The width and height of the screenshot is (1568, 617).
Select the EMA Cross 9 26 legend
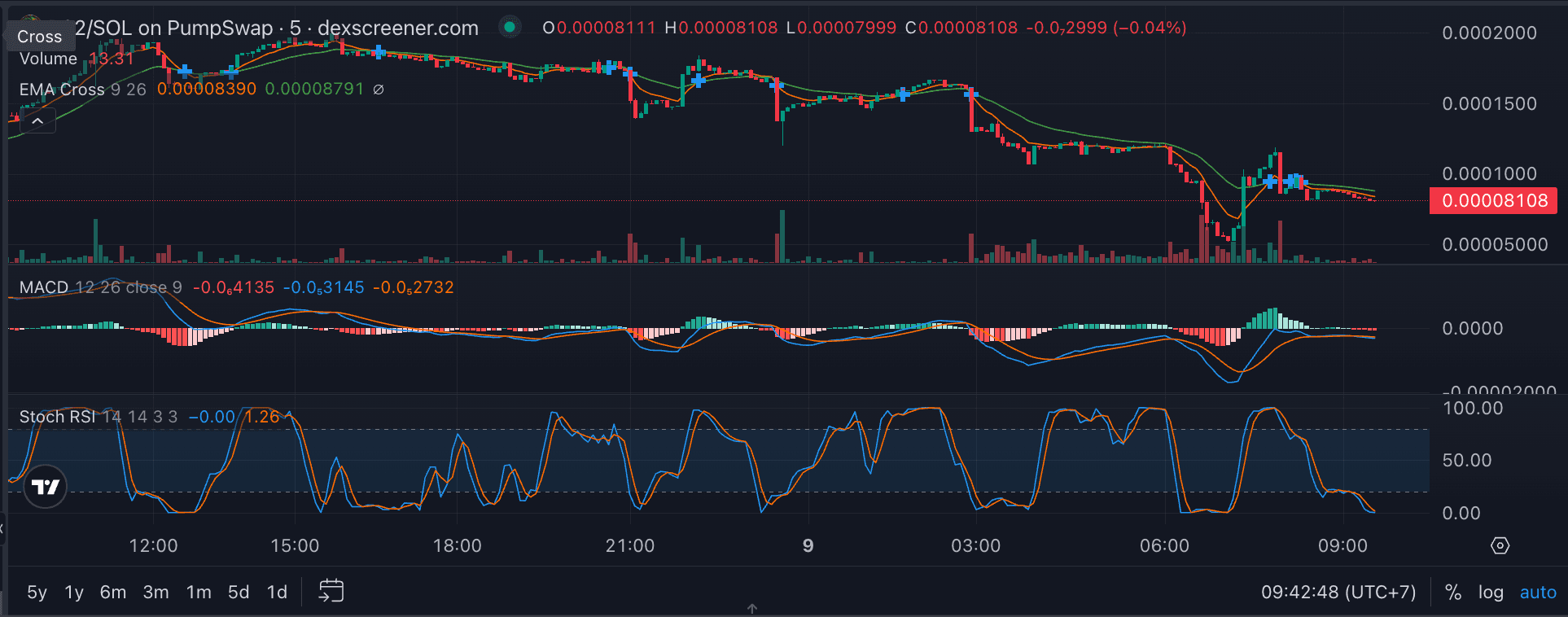(x=82, y=90)
